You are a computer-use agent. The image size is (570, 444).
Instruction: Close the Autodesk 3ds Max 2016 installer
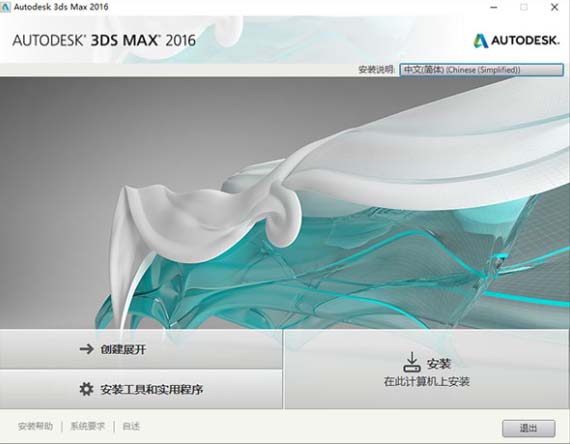[554, 7]
